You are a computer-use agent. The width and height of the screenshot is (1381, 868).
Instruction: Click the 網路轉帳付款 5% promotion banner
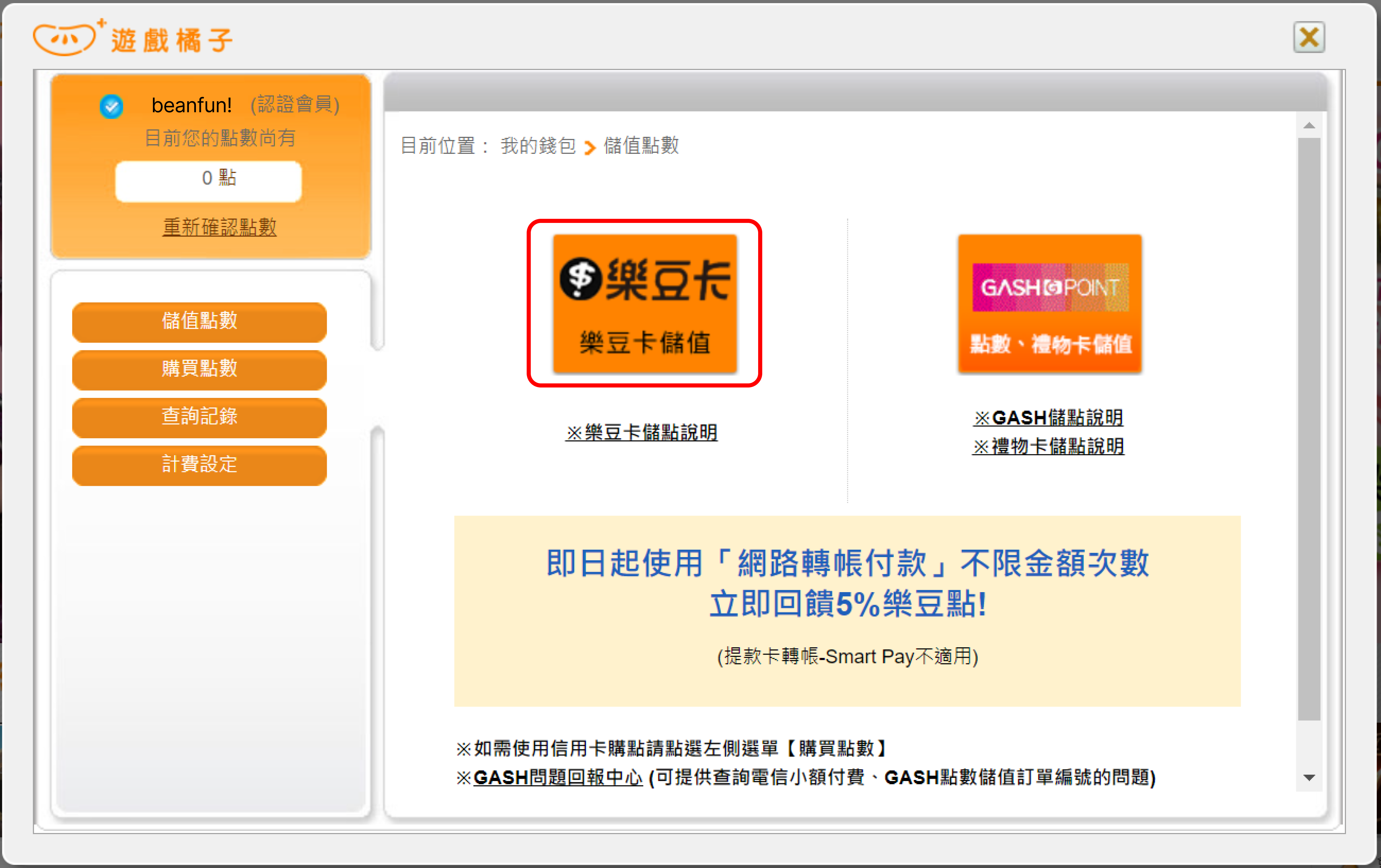coord(847,611)
